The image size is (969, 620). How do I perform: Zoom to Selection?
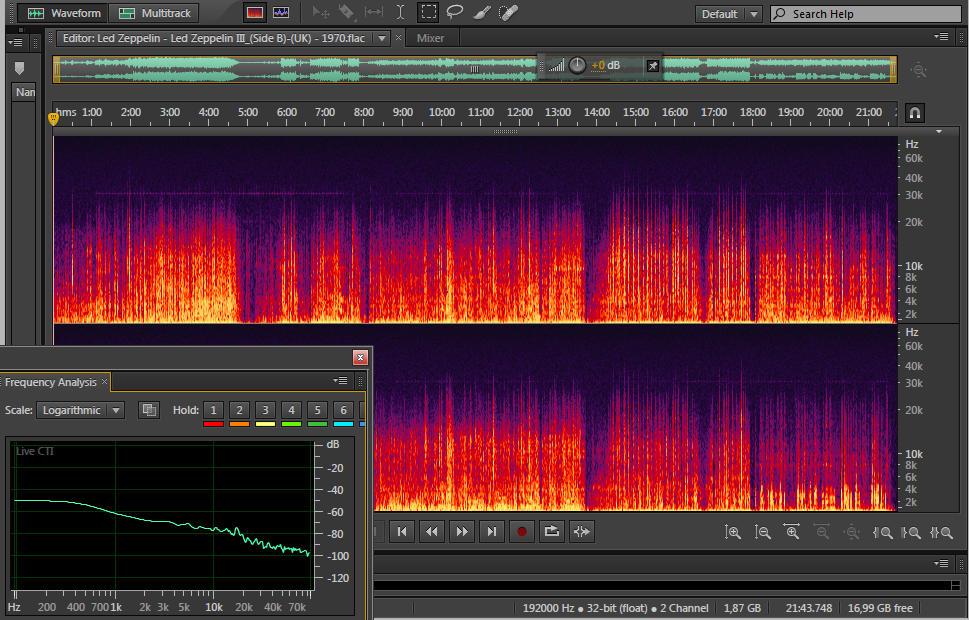pyautogui.click(x=941, y=532)
